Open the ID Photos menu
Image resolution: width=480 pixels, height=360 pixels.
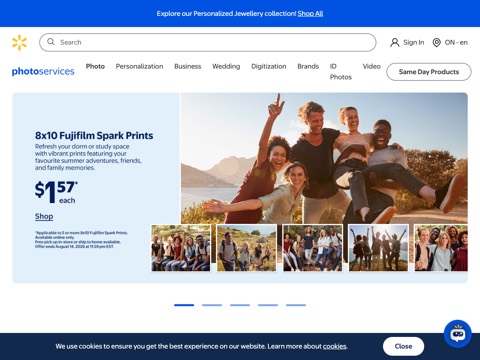point(341,71)
